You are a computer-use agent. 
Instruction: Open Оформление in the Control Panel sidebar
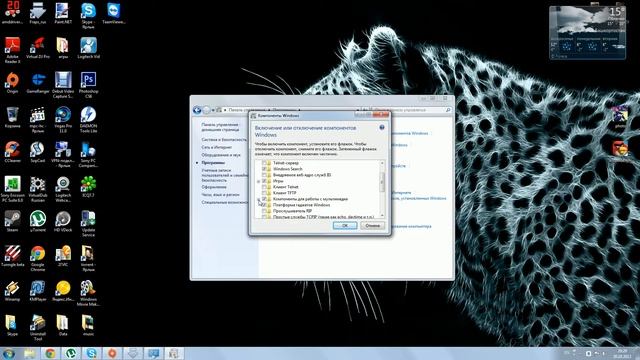214,187
